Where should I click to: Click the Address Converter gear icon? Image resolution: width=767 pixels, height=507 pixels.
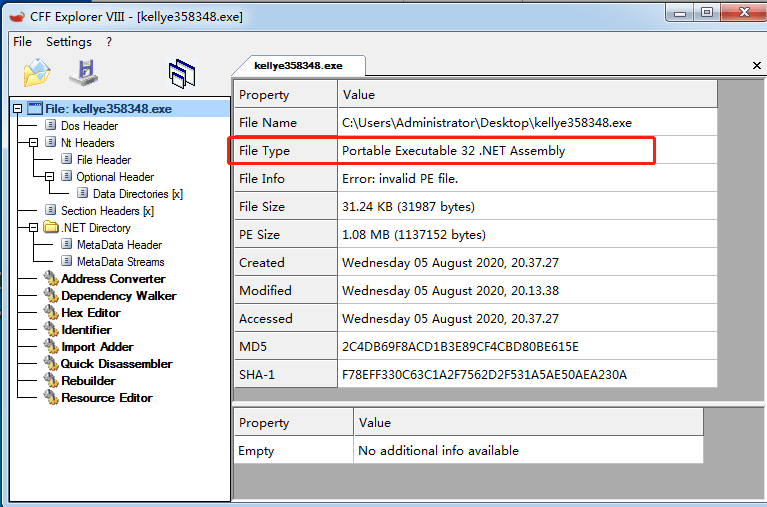(x=51, y=278)
